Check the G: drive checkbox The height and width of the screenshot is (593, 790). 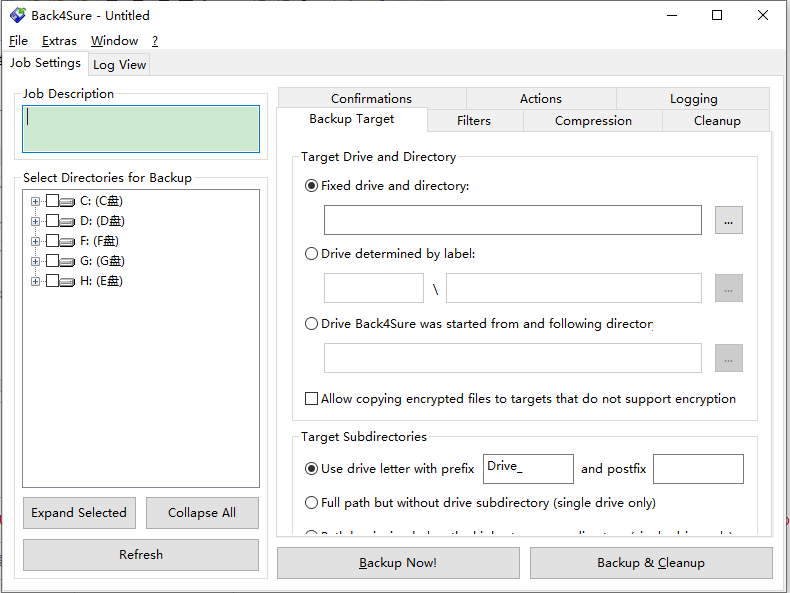coord(52,261)
